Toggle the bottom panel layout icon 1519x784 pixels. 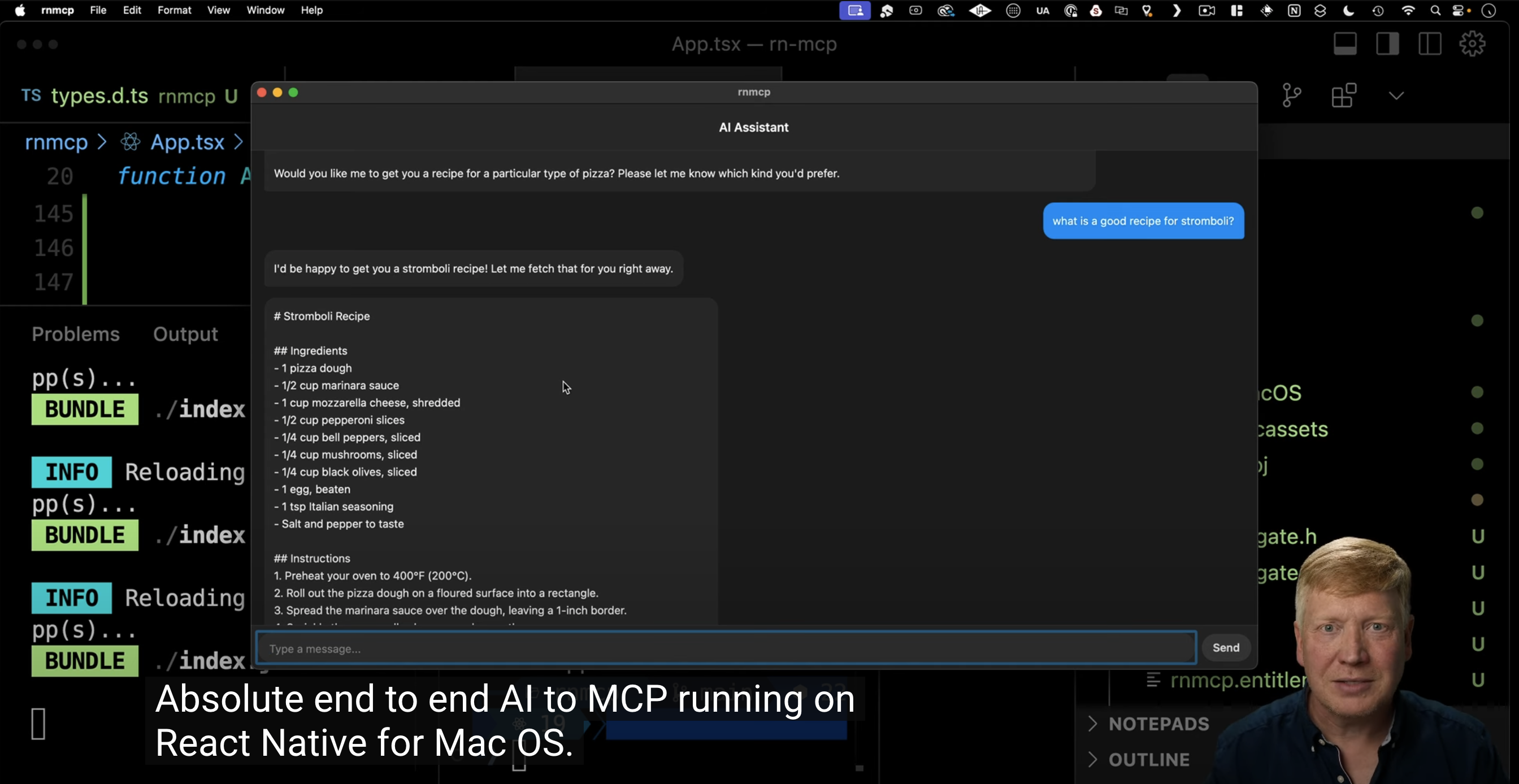(x=1345, y=44)
